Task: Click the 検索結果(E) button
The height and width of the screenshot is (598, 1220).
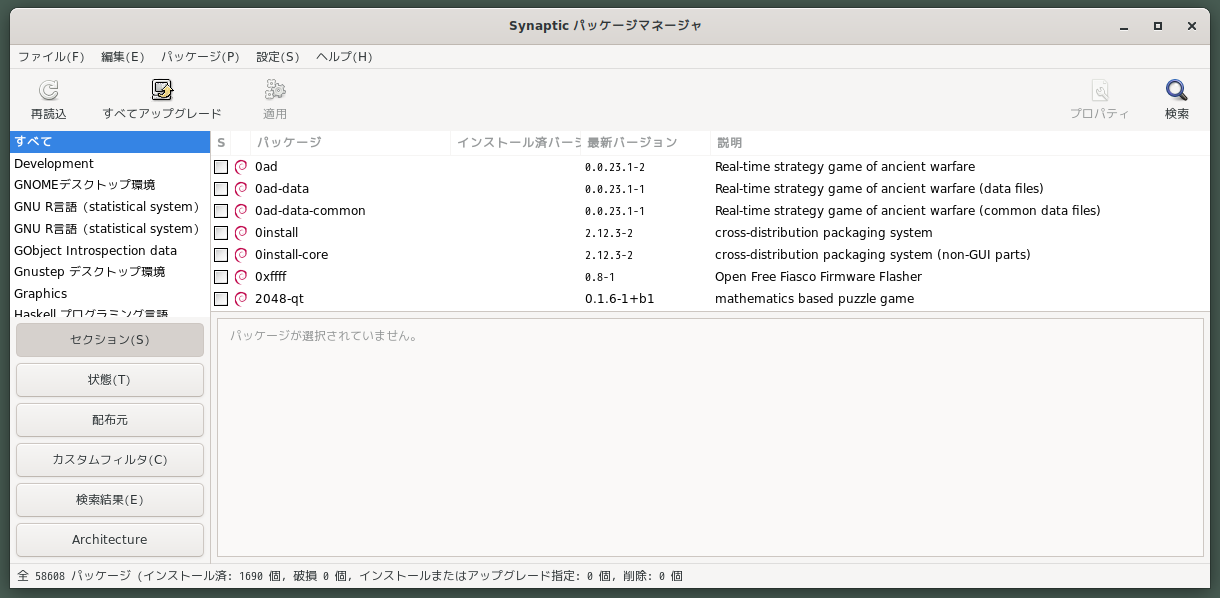Action: [110, 500]
